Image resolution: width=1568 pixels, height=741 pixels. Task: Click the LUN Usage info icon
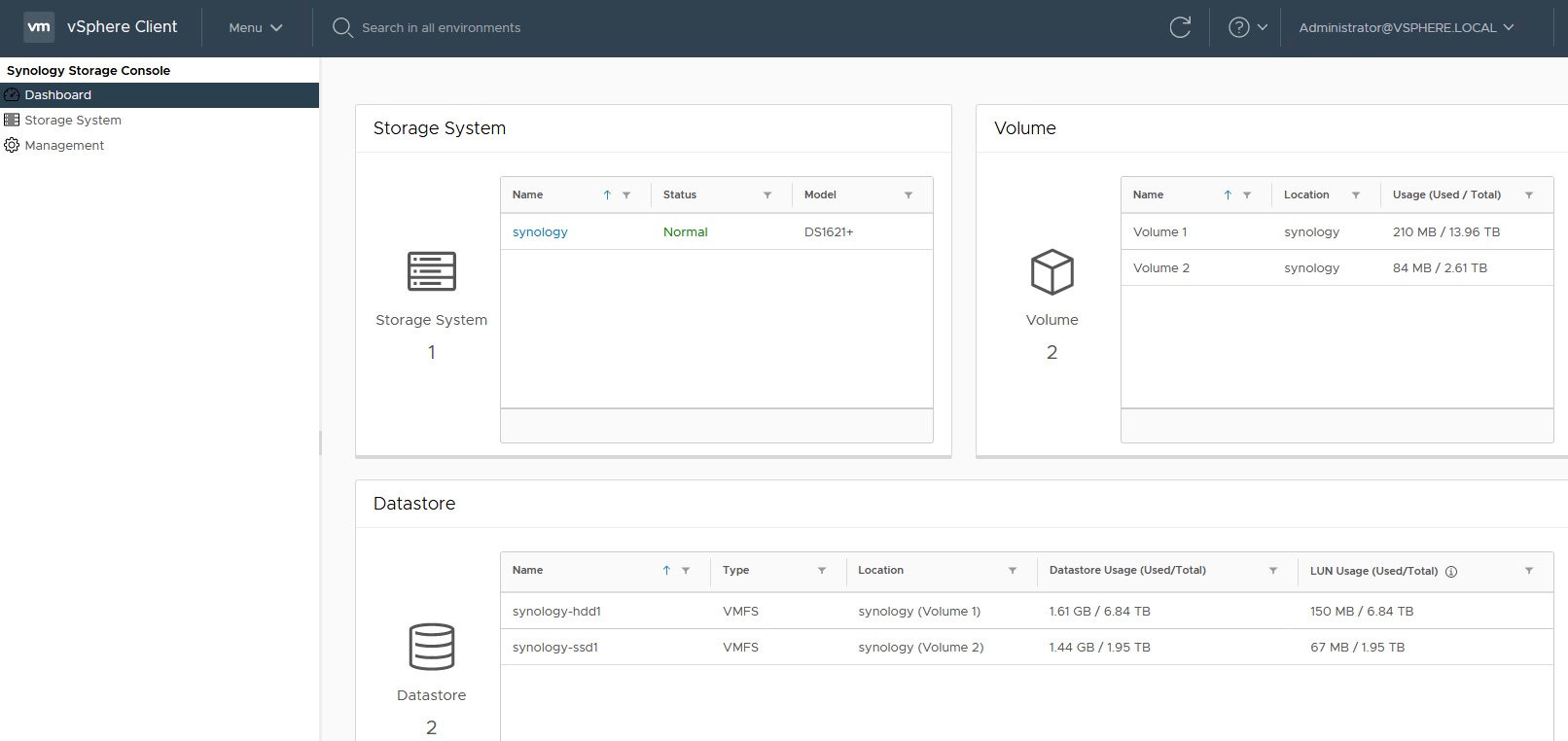[1451, 572]
